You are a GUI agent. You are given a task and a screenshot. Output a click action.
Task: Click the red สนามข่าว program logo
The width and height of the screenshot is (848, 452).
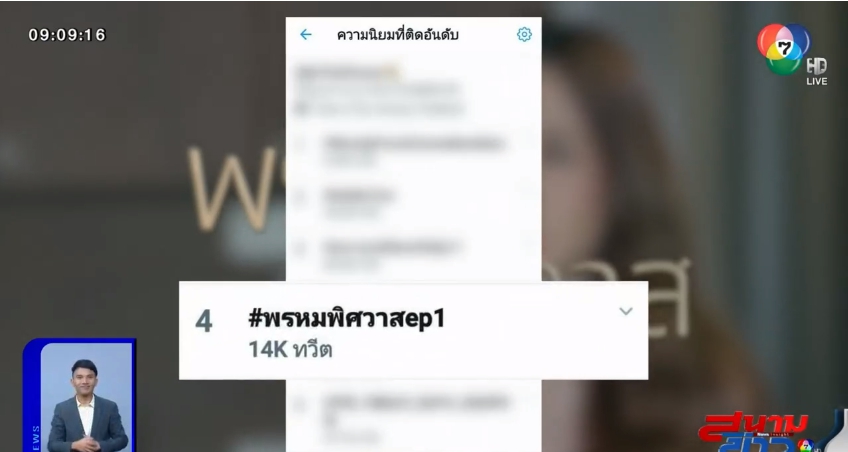pos(752,433)
